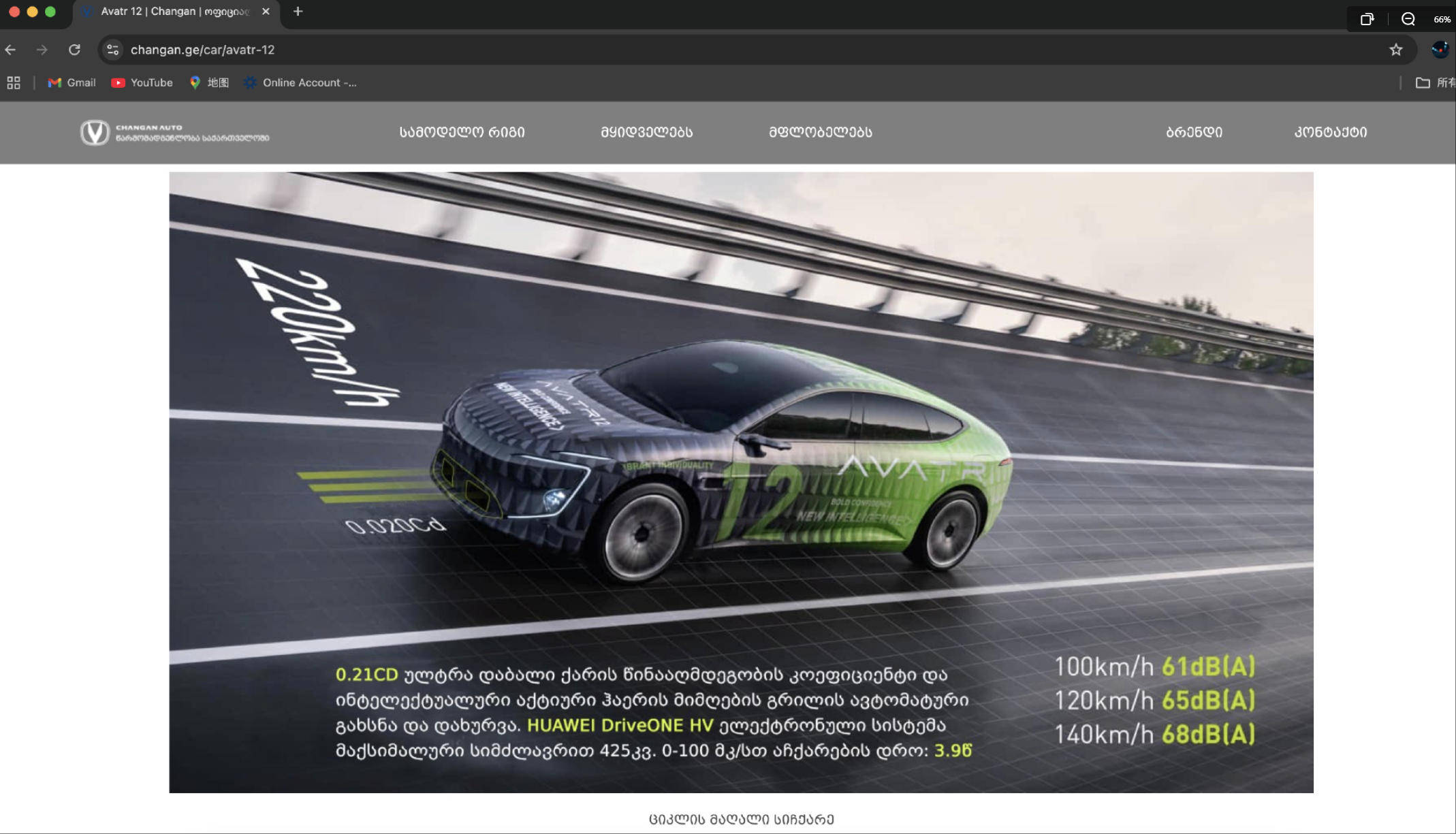Viewport: 1456px width, 834px height.
Task: Click the macOS yellow minimize button
Action: coord(32,12)
